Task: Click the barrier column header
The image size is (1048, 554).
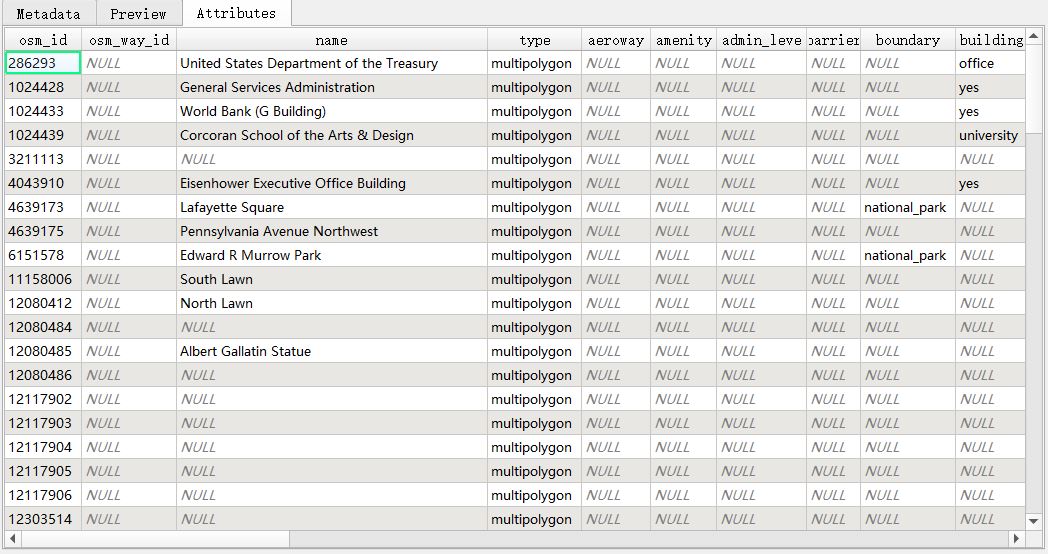Action: [833, 40]
